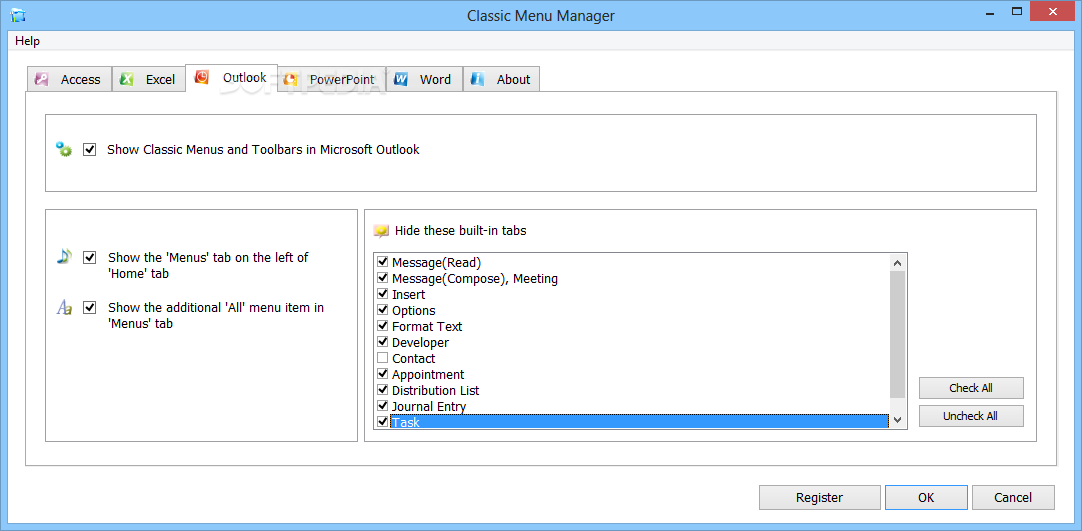Uncheck the Appointment checkbox
The width and height of the screenshot is (1082, 531).
[x=382, y=374]
